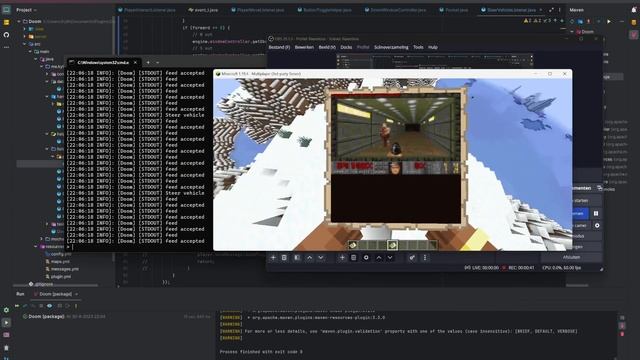This screenshot has width=640, height=360.
Task: Move the OBS source down
Action: (390, 258)
